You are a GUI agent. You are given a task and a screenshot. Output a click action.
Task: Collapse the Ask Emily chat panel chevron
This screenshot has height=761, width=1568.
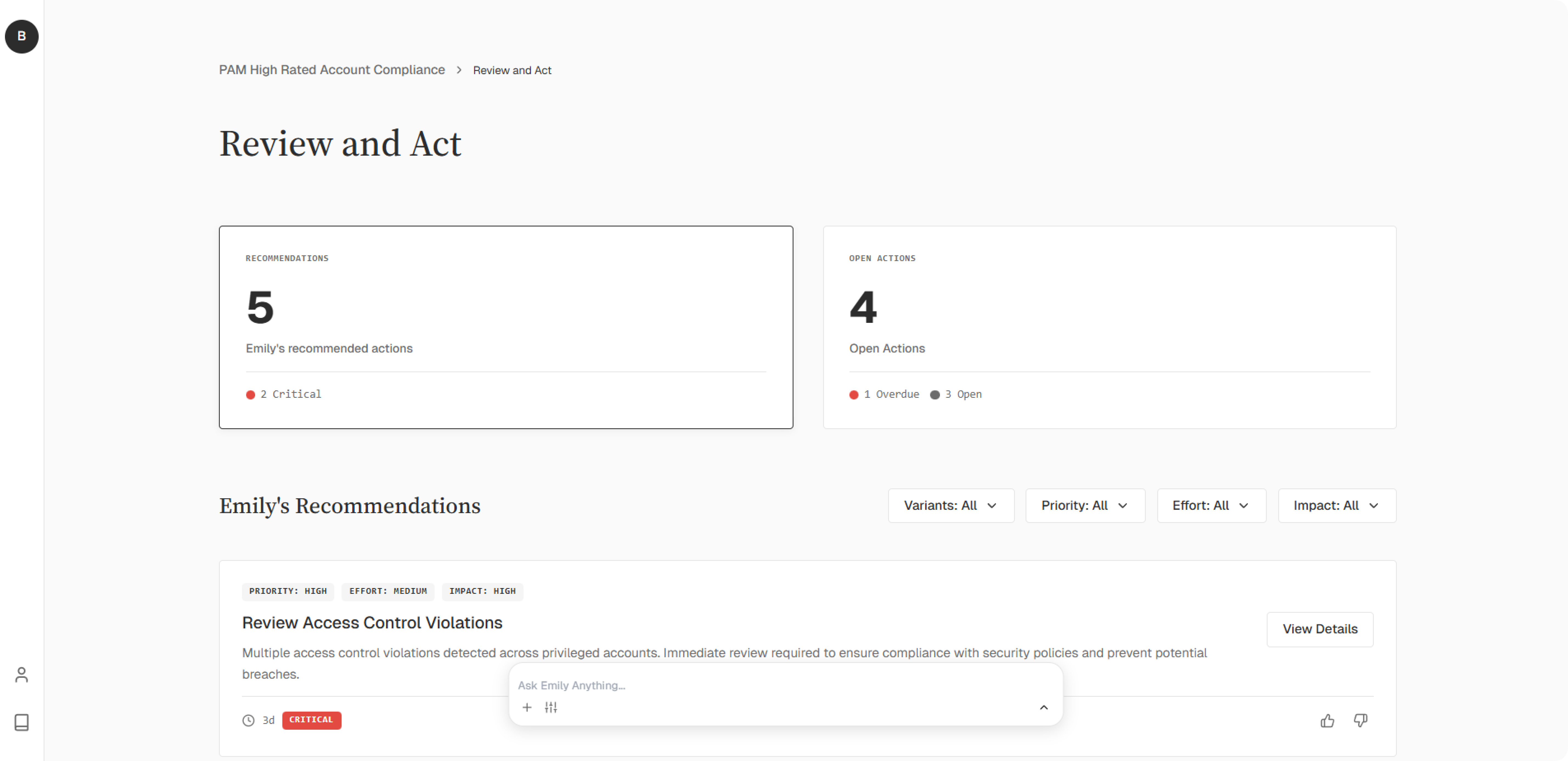pyautogui.click(x=1044, y=707)
